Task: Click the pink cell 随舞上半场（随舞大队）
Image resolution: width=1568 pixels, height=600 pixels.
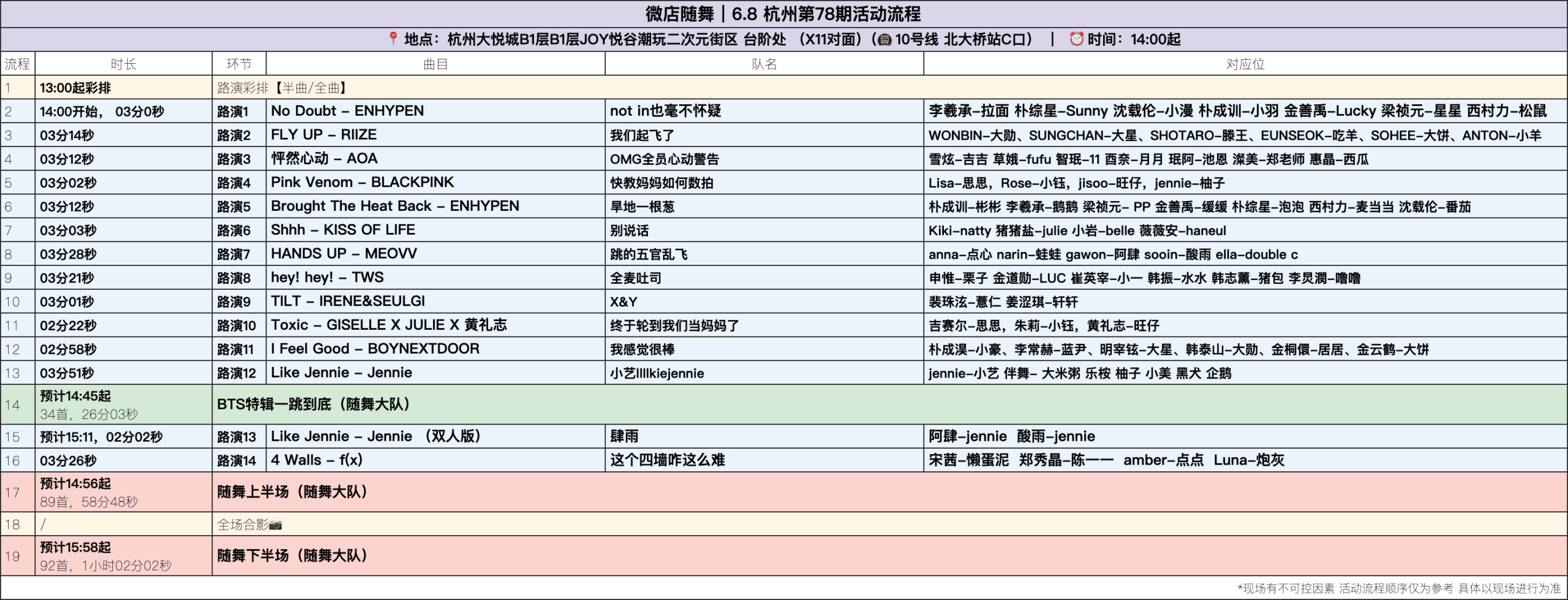Action: [x=889, y=492]
